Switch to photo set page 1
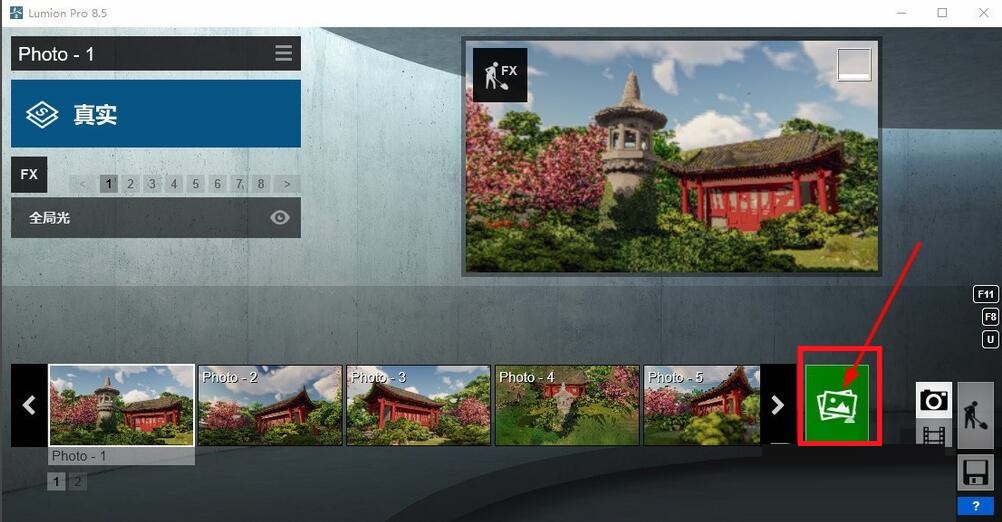 (56, 481)
